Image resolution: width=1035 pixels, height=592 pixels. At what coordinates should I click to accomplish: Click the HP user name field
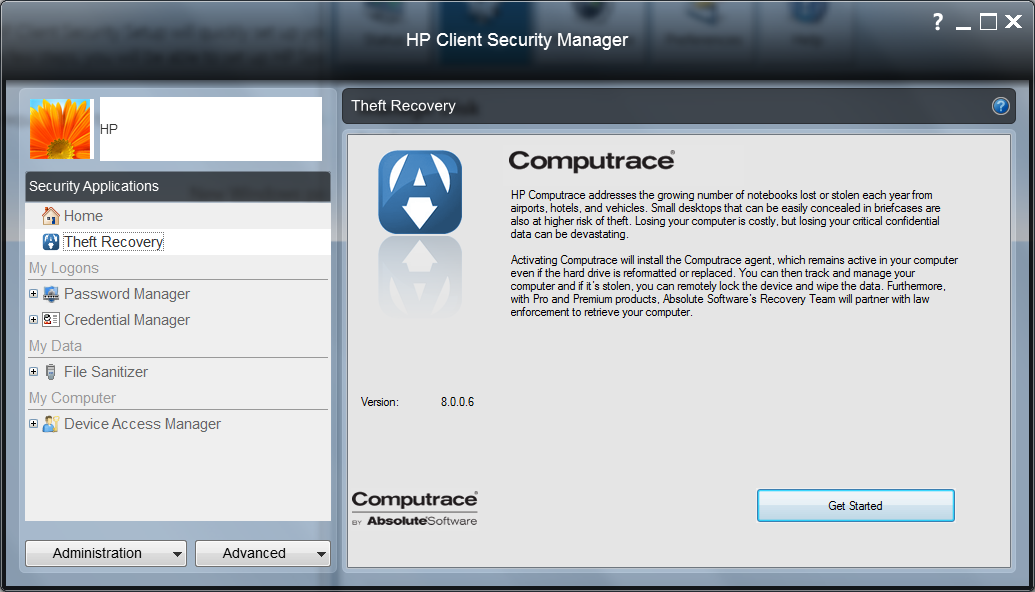211,129
